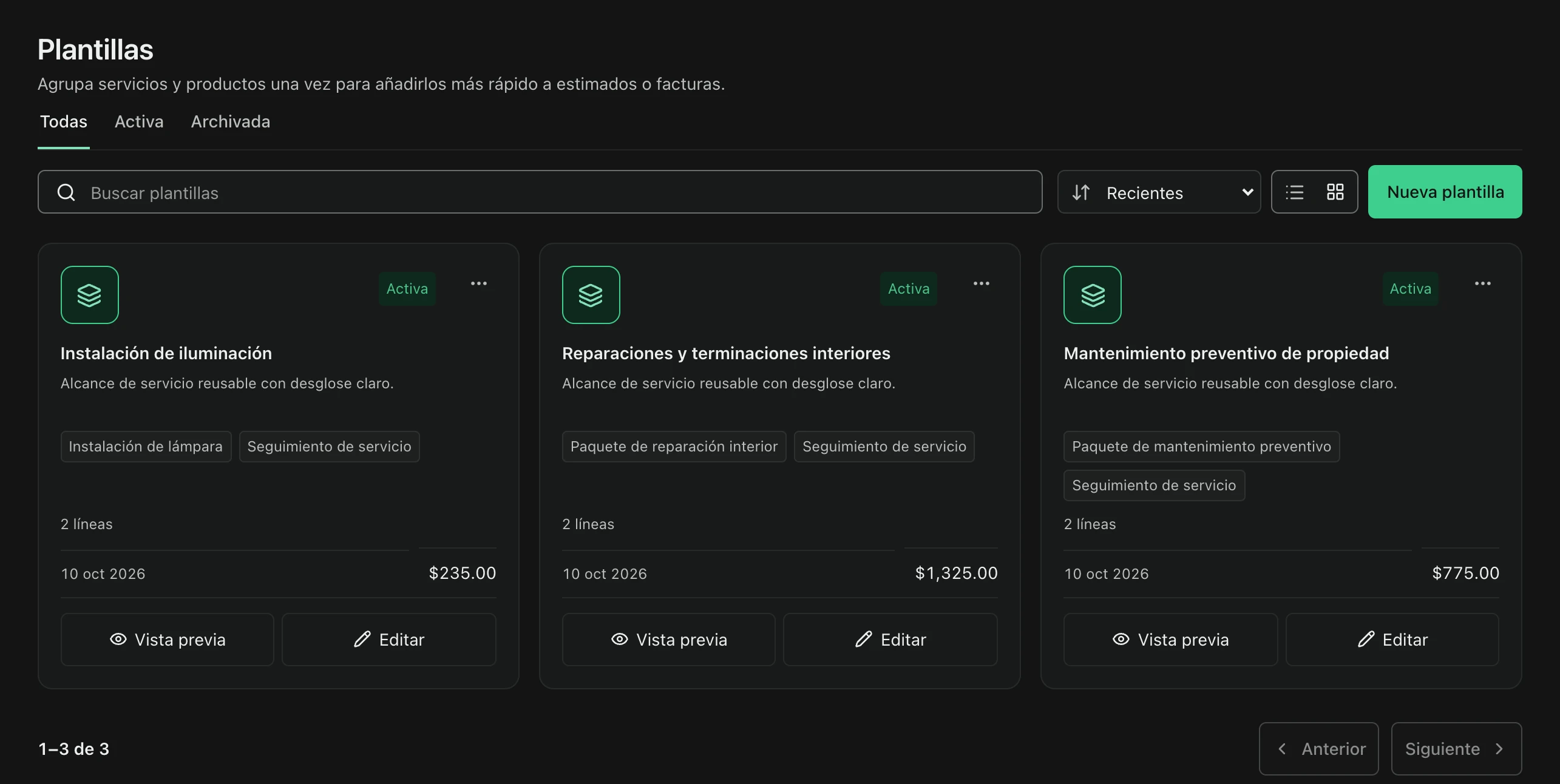Click the search magnifier icon
This screenshot has height=784, width=1560.
click(66, 192)
